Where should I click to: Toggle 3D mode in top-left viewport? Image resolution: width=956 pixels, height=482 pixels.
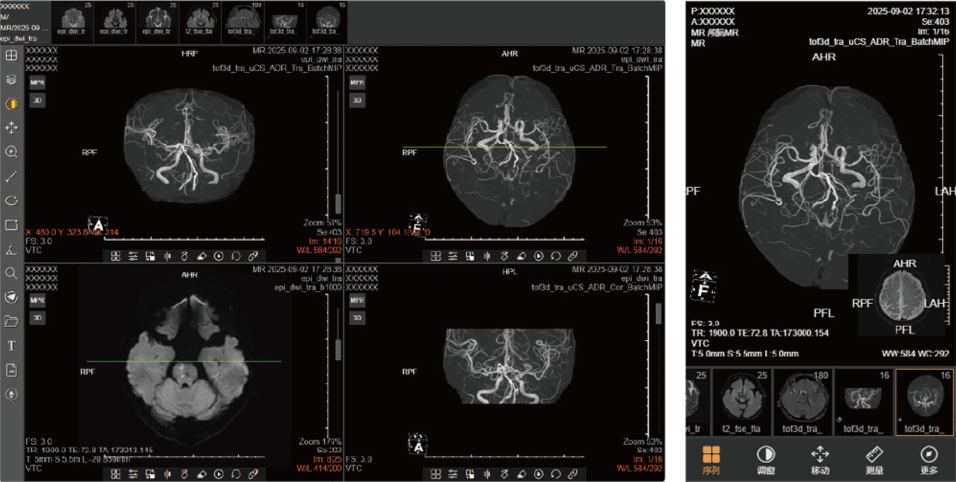pyautogui.click(x=37, y=100)
